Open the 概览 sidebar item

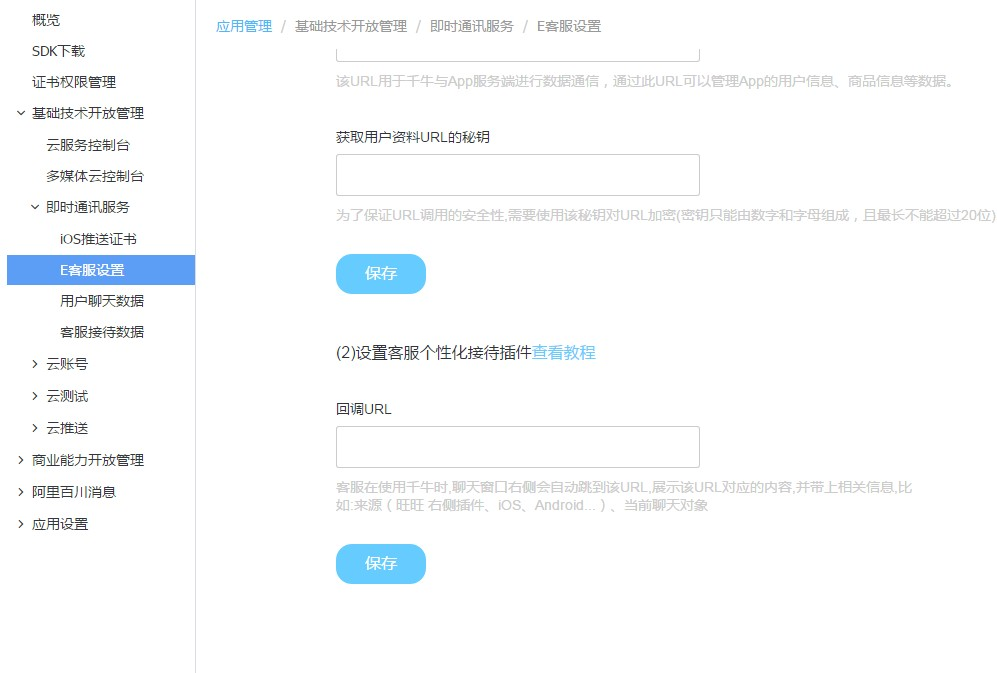pyautogui.click(x=46, y=20)
